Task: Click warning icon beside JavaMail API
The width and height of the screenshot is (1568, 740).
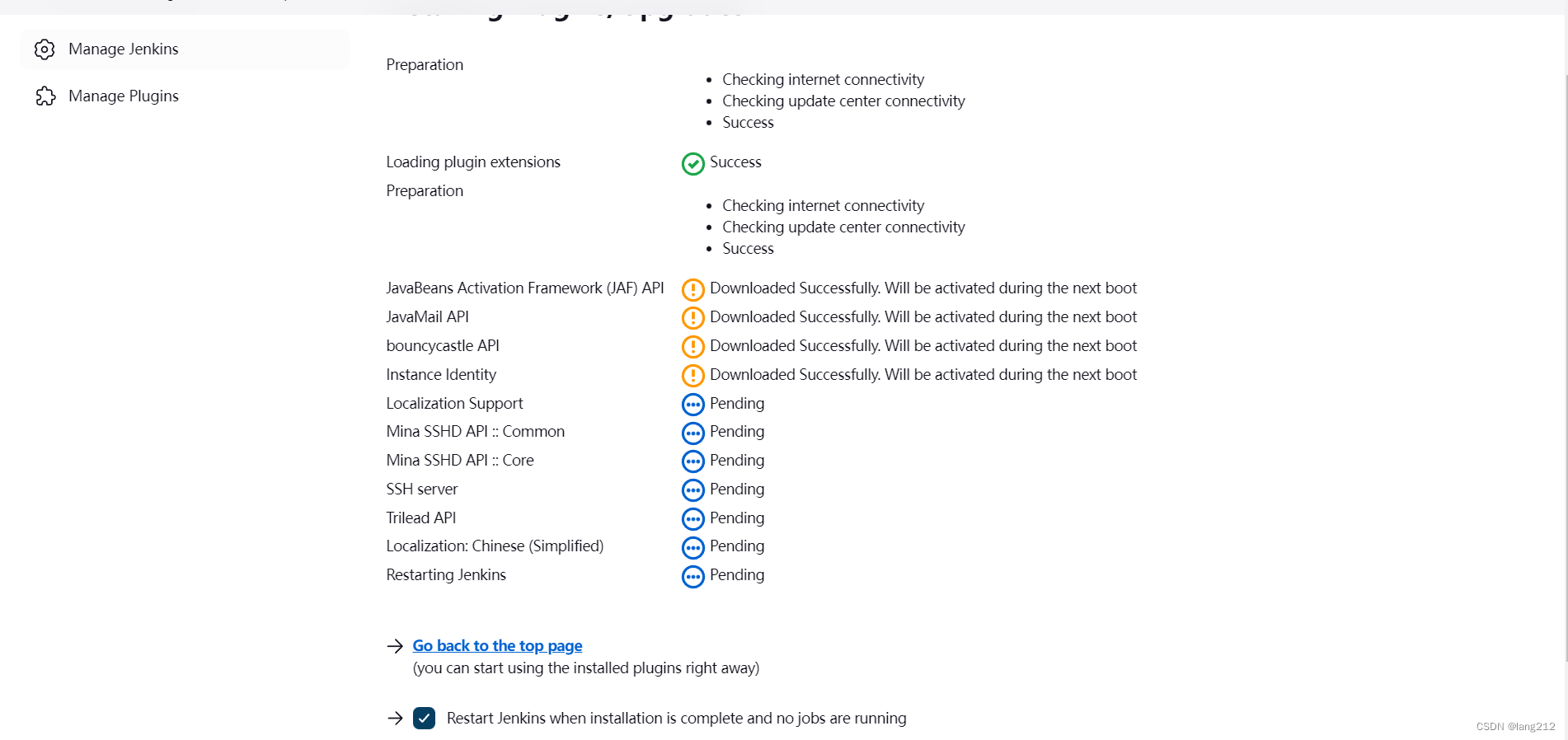Action: pyautogui.click(x=693, y=318)
